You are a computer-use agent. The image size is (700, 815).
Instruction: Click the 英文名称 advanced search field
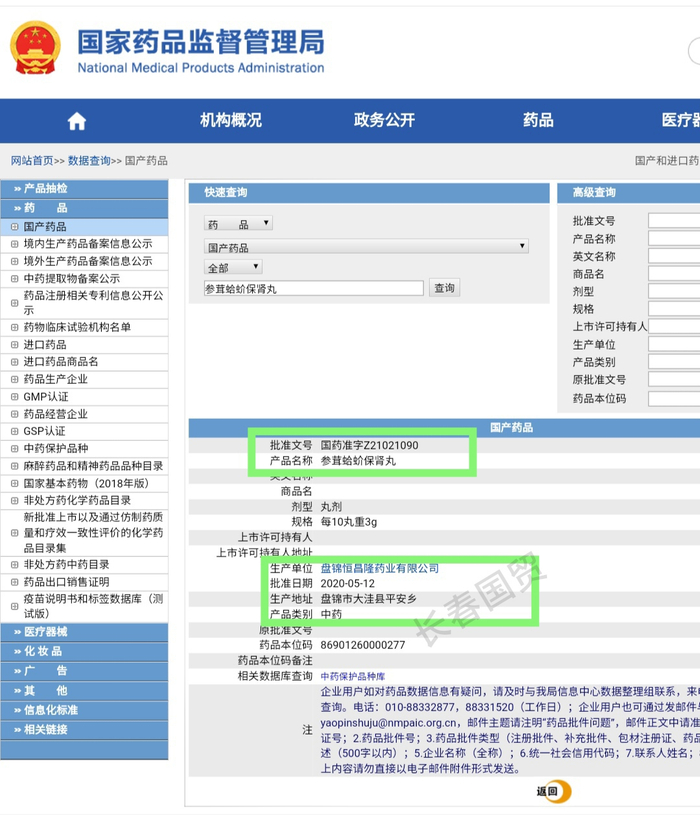pyautogui.click(x=674, y=256)
